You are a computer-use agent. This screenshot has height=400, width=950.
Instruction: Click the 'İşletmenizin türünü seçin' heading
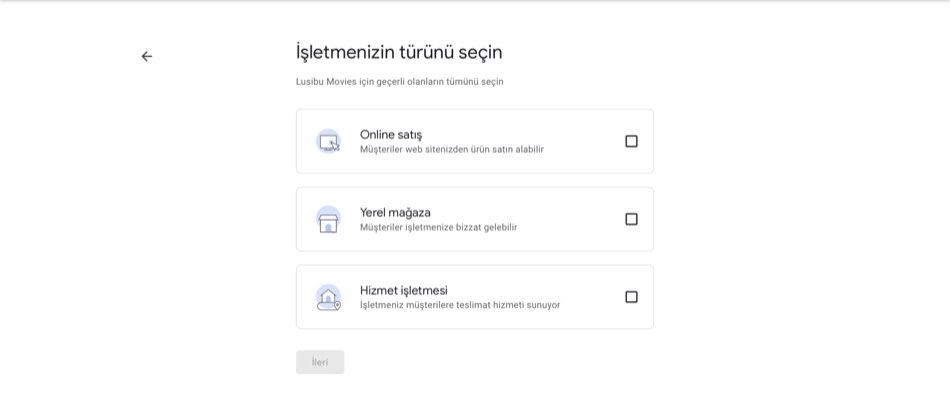coord(399,52)
